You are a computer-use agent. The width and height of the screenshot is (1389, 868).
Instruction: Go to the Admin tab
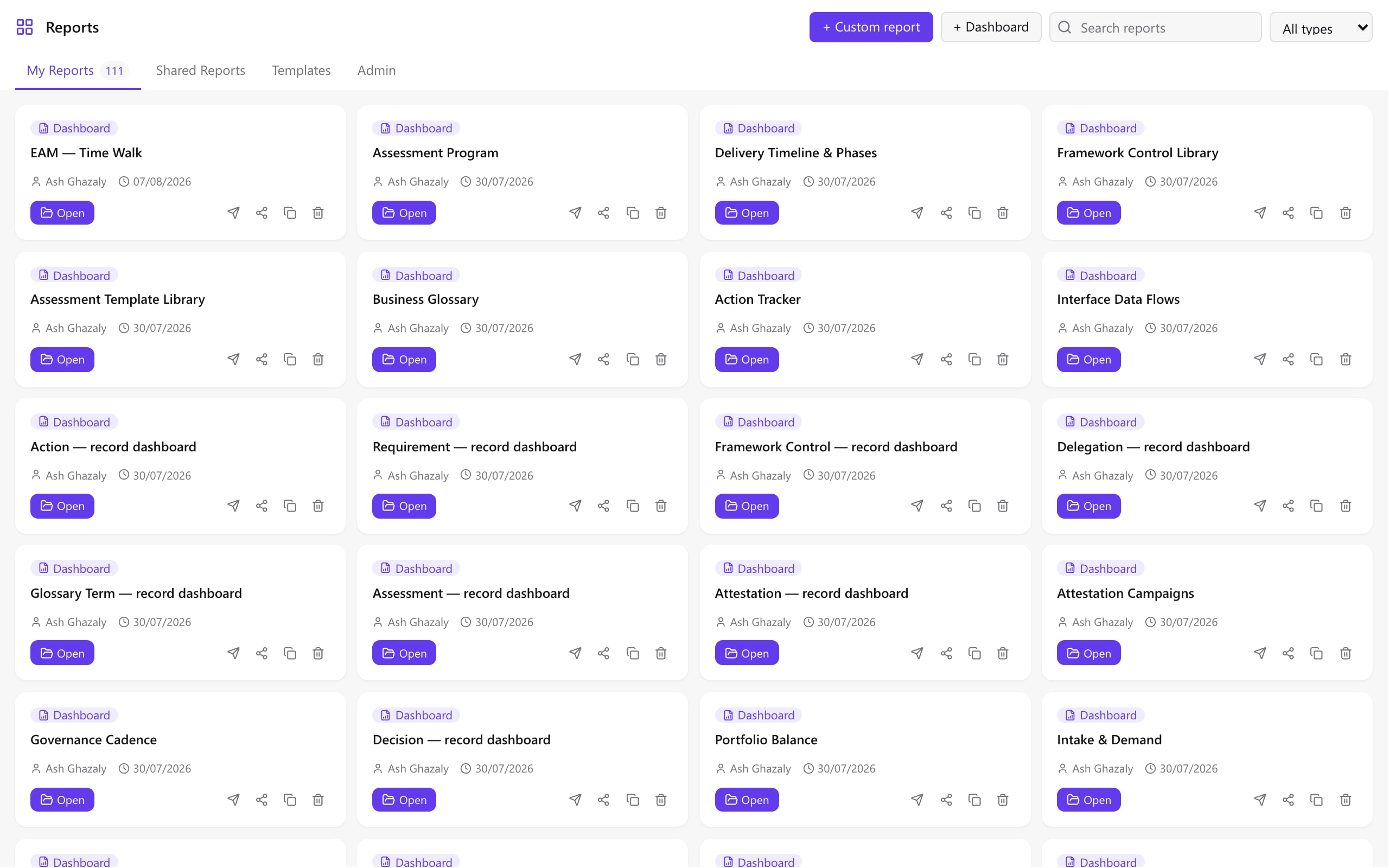(377, 71)
